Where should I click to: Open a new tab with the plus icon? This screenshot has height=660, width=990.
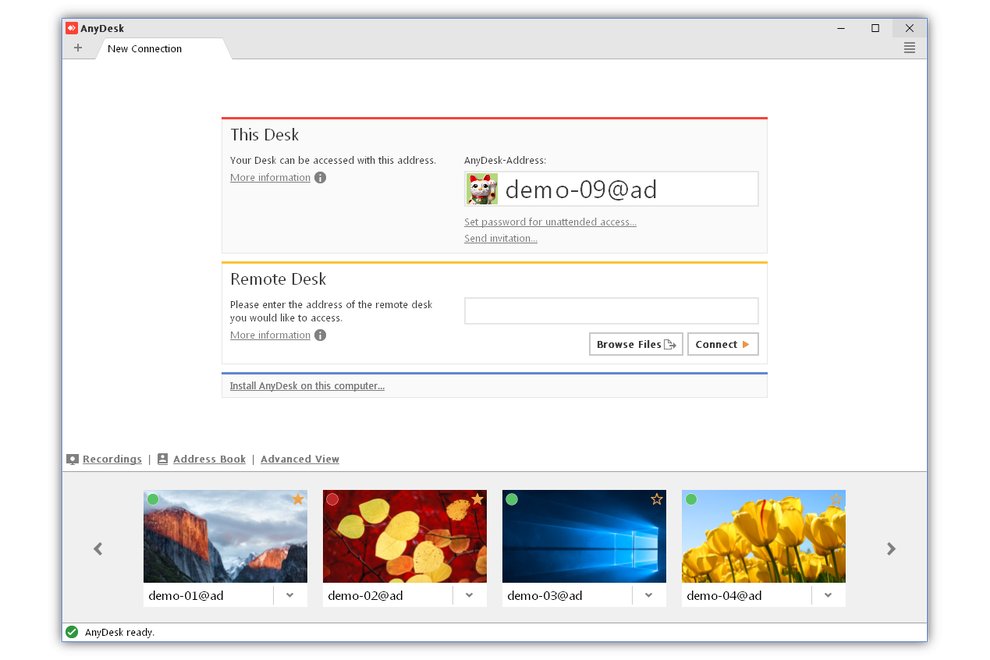pos(78,48)
